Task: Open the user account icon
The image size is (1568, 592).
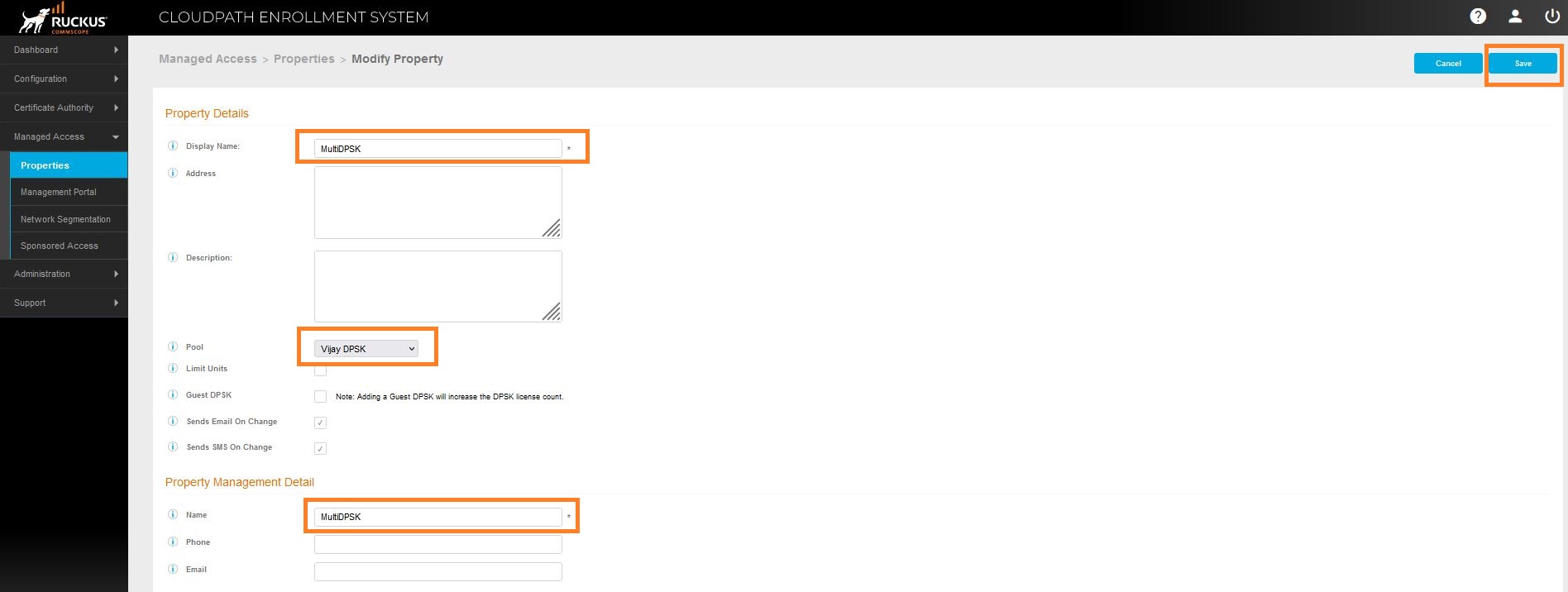Action: click(1515, 17)
